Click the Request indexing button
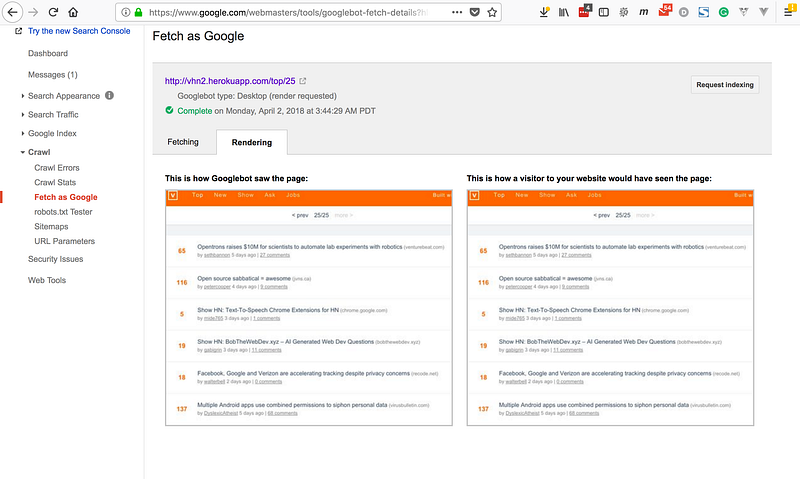 click(x=725, y=85)
